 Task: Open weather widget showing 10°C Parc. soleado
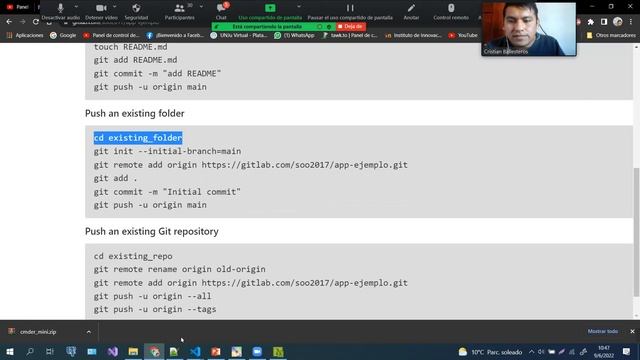490,352
